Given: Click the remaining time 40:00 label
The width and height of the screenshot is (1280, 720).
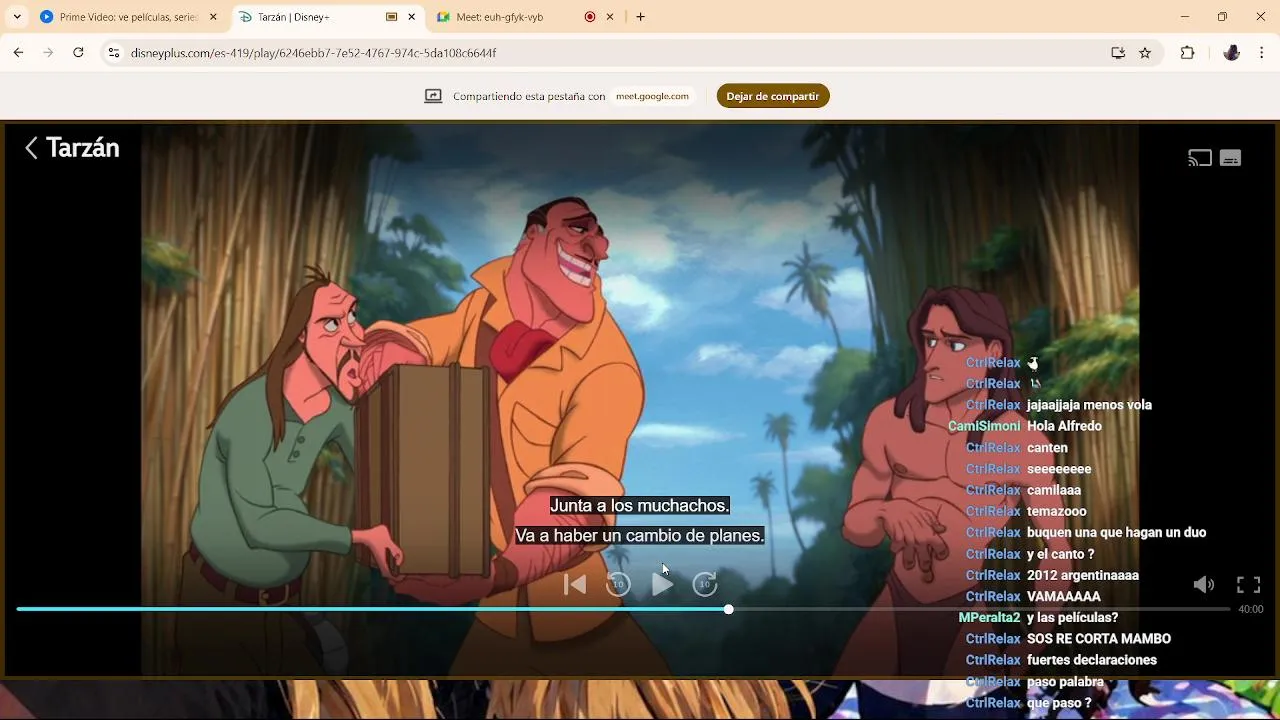Looking at the screenshot, I should 1251,609.
